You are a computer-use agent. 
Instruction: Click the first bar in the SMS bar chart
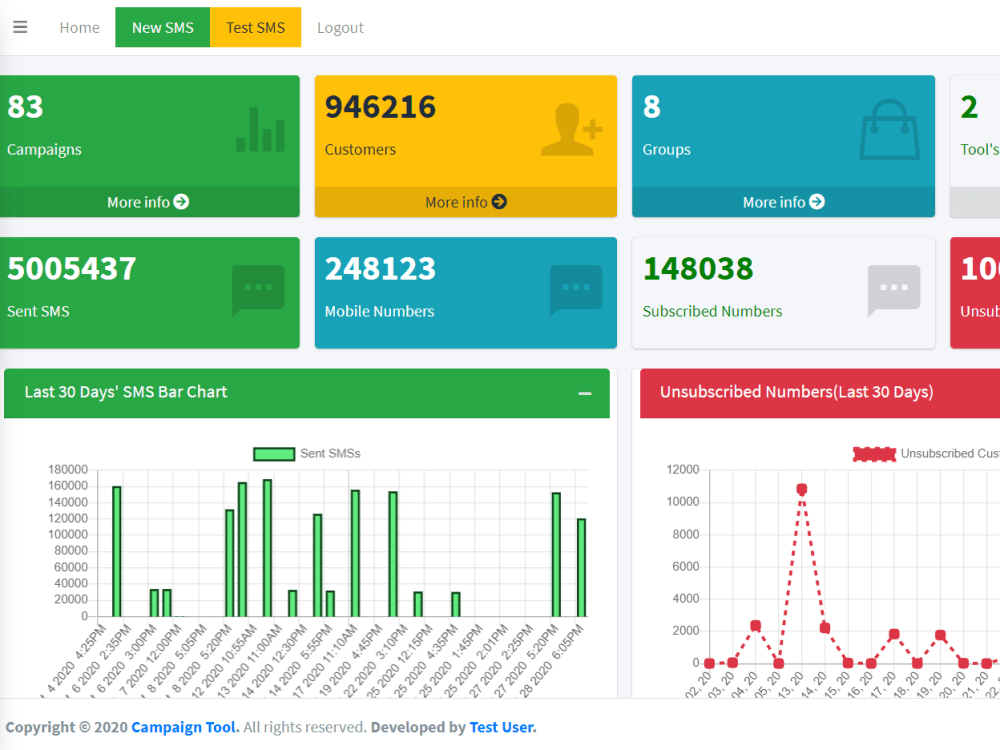[117, 552]
